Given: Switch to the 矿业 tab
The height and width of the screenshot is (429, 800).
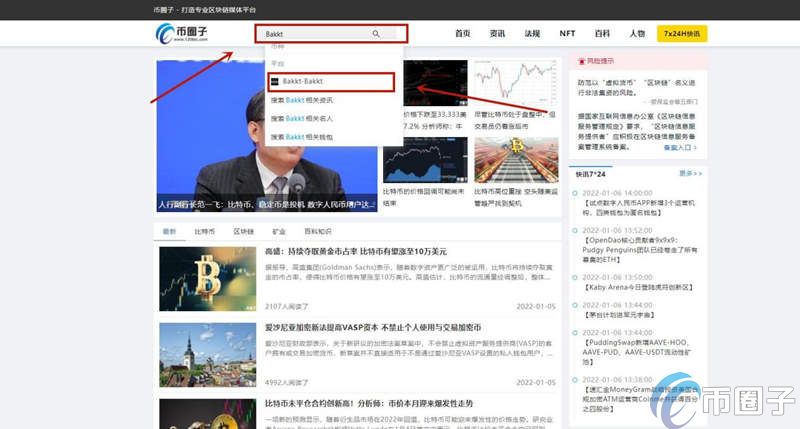Looking at the screenshot, I should 279,232.
